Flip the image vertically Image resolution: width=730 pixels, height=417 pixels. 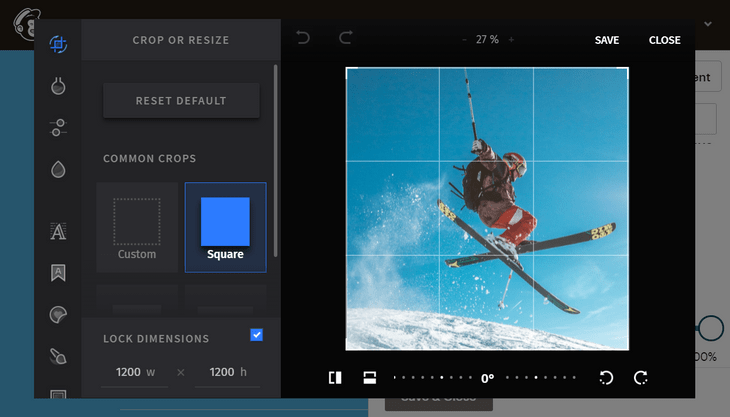(369, 377)
